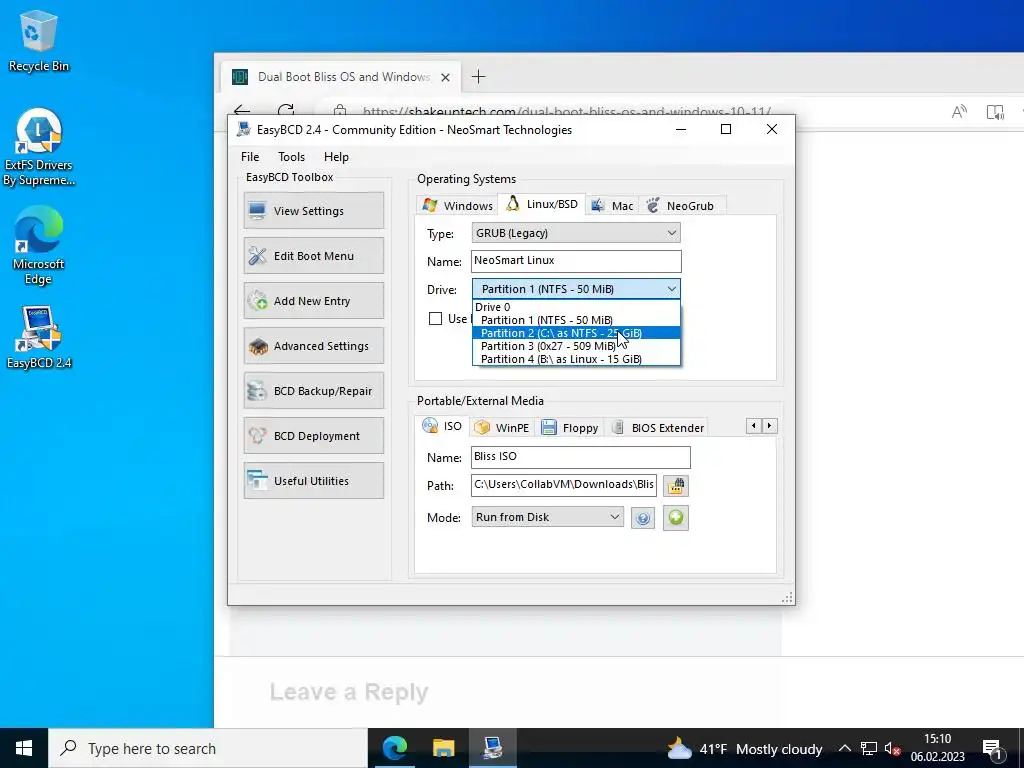This screenshot has height=768, width=1024.
Task: Click the NeoSmart Linux name field
Action: (576, 261)
